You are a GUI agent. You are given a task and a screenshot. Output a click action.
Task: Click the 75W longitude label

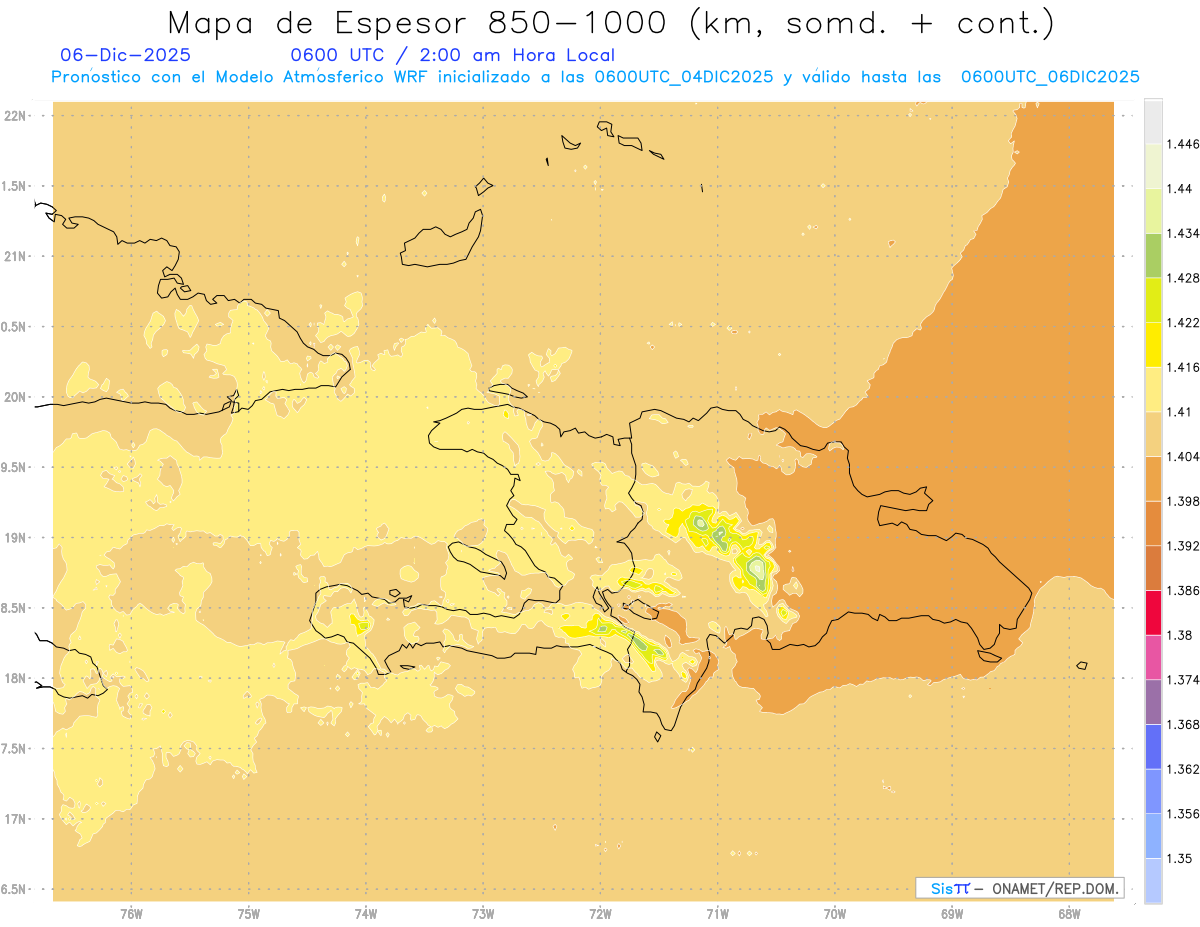(249, 913)
